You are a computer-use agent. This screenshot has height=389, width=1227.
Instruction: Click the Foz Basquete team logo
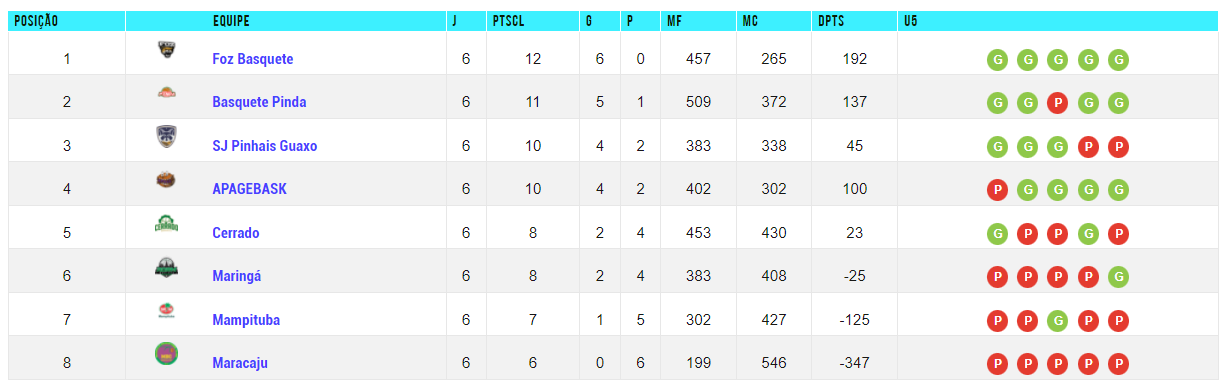pos(167,50)
